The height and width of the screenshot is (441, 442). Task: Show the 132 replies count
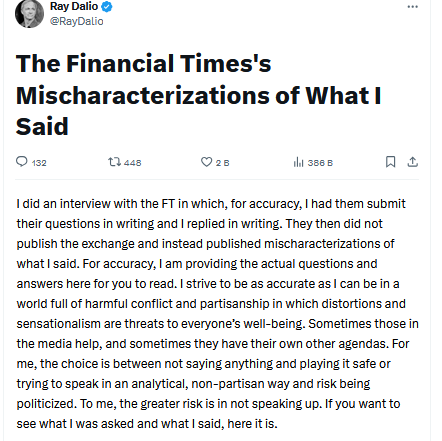[x=39, y=163]
